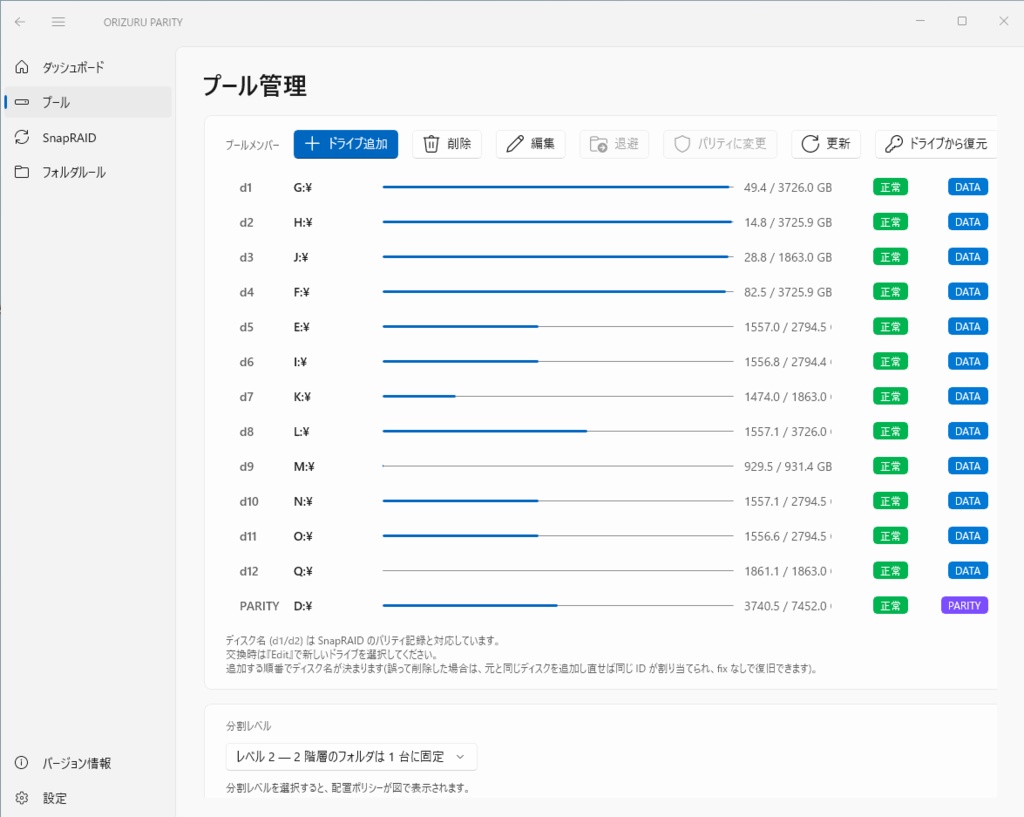This screenshot has height=817, width=1024.
Task: Select drive row d4 F:¥
Action: (x=611, y=292)
